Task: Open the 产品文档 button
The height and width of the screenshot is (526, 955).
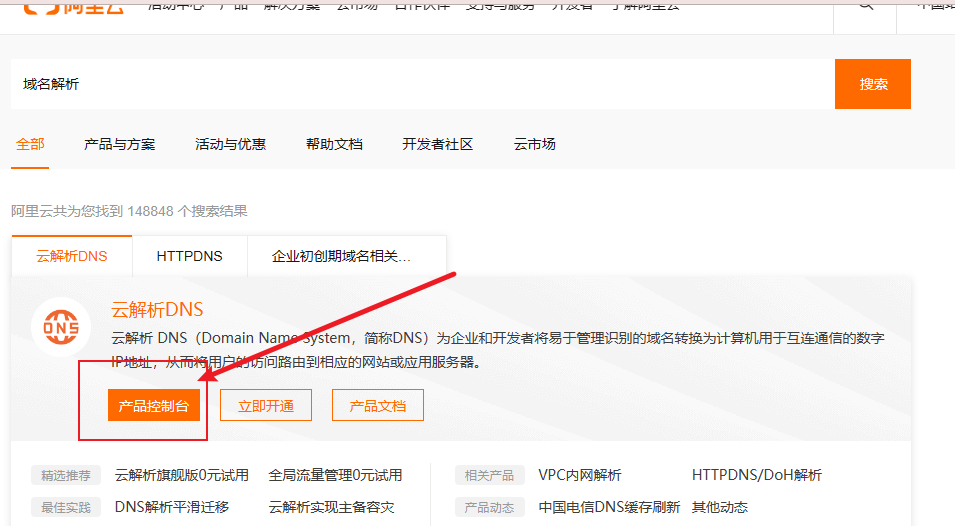Action: (377, 405)
